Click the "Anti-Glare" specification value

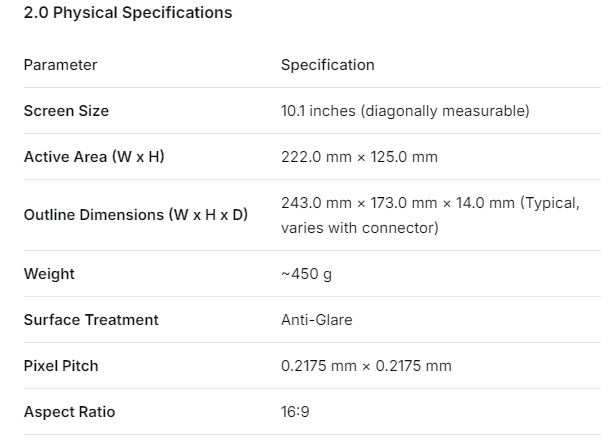(x=316, y=320)
